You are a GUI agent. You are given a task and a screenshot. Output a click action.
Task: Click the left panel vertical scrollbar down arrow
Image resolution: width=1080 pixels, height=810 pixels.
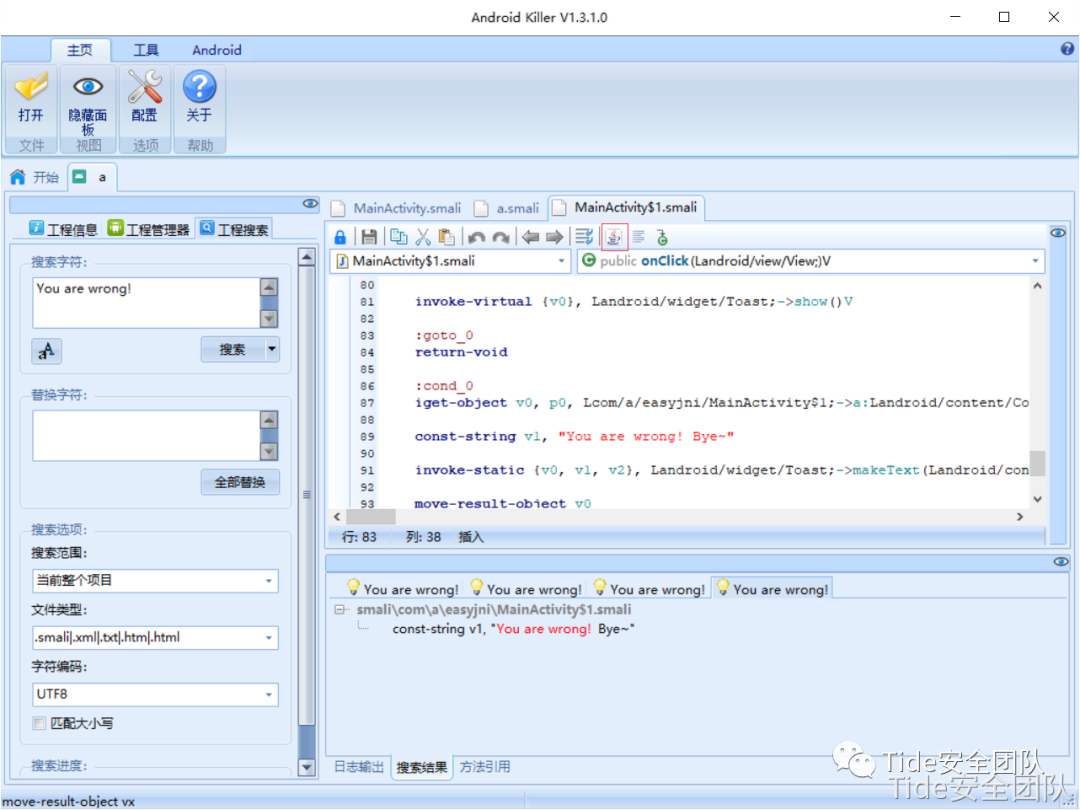[x=307, y=767]
